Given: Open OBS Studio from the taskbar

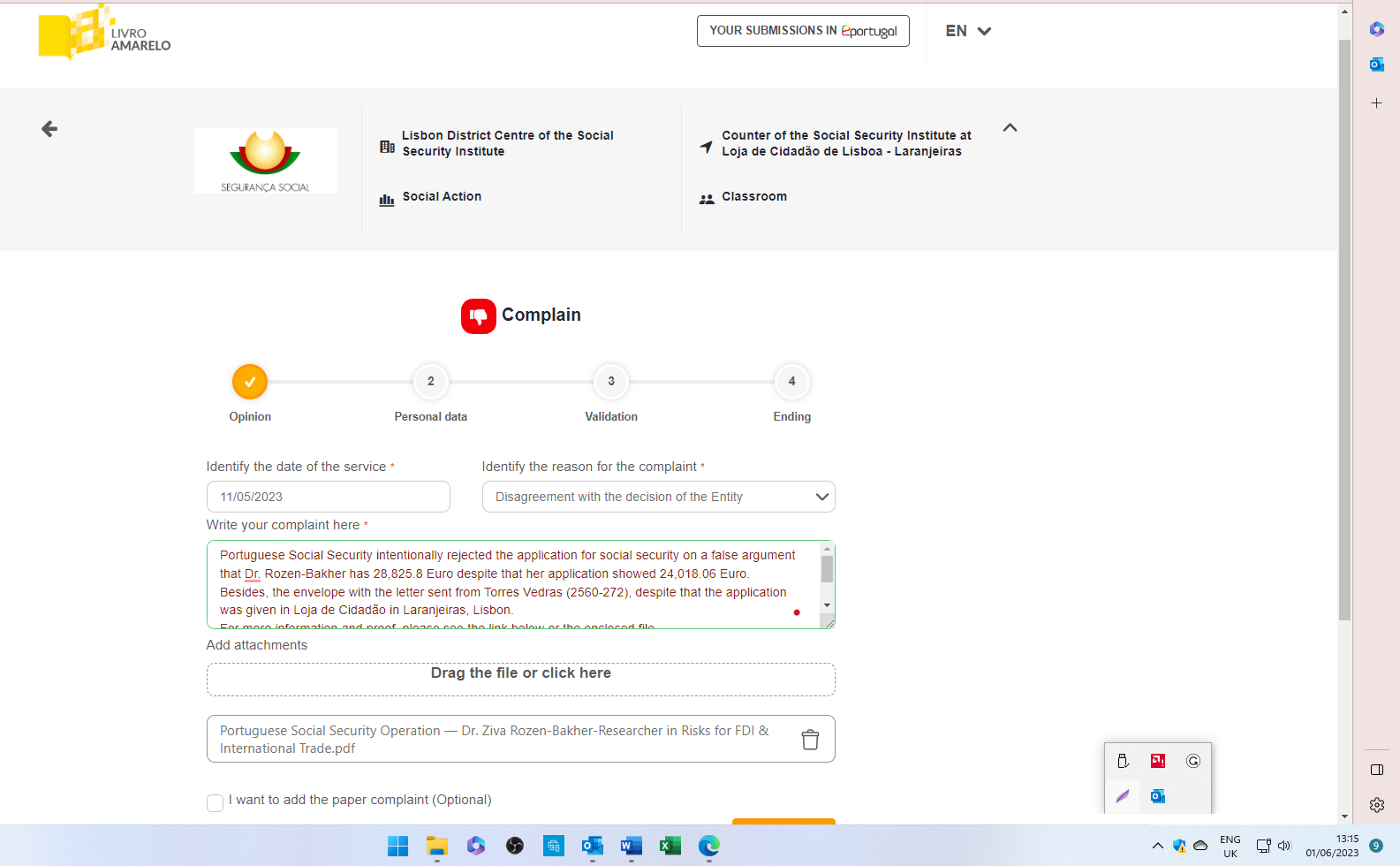Looking at the screenshot, I should click(515, 846).
